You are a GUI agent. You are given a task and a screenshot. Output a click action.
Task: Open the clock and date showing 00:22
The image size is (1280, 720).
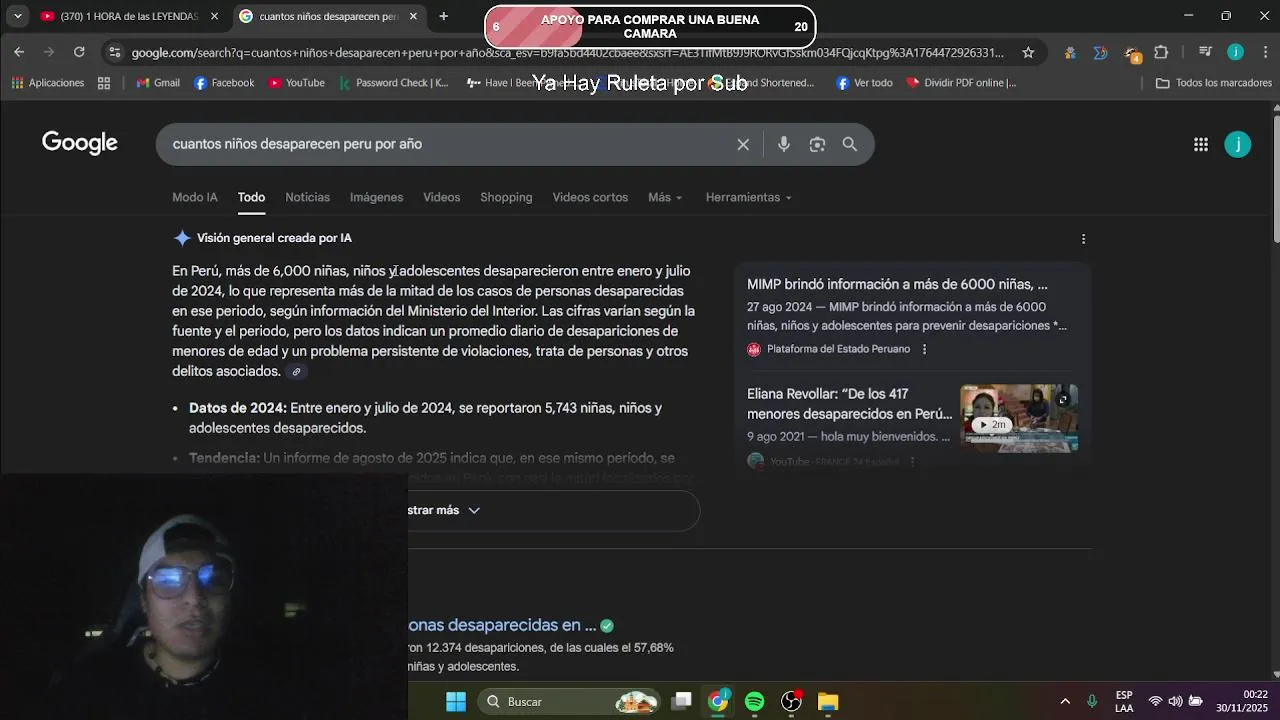tap(1242, 702)
